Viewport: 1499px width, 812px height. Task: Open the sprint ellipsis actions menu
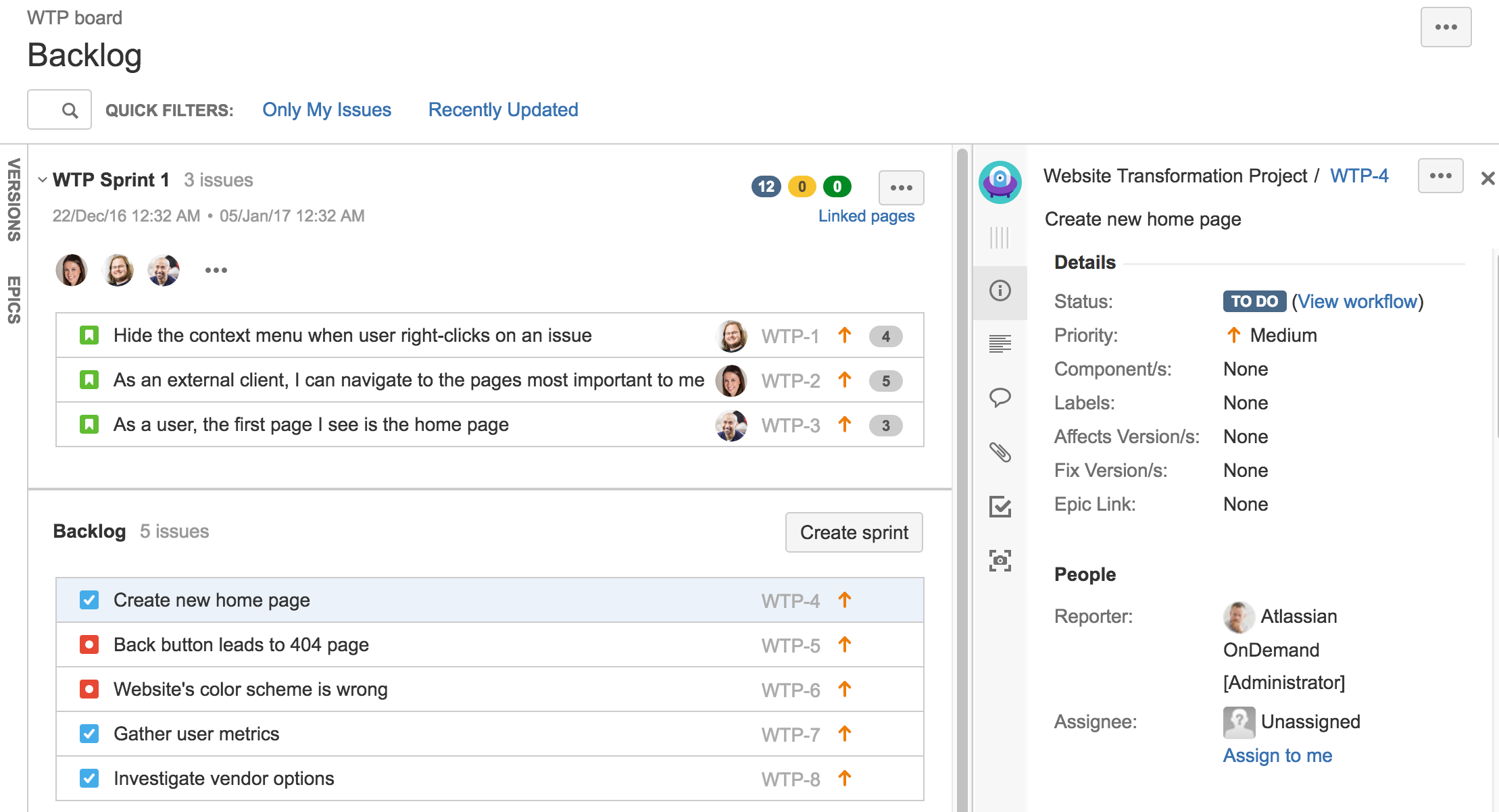point(900,187)
